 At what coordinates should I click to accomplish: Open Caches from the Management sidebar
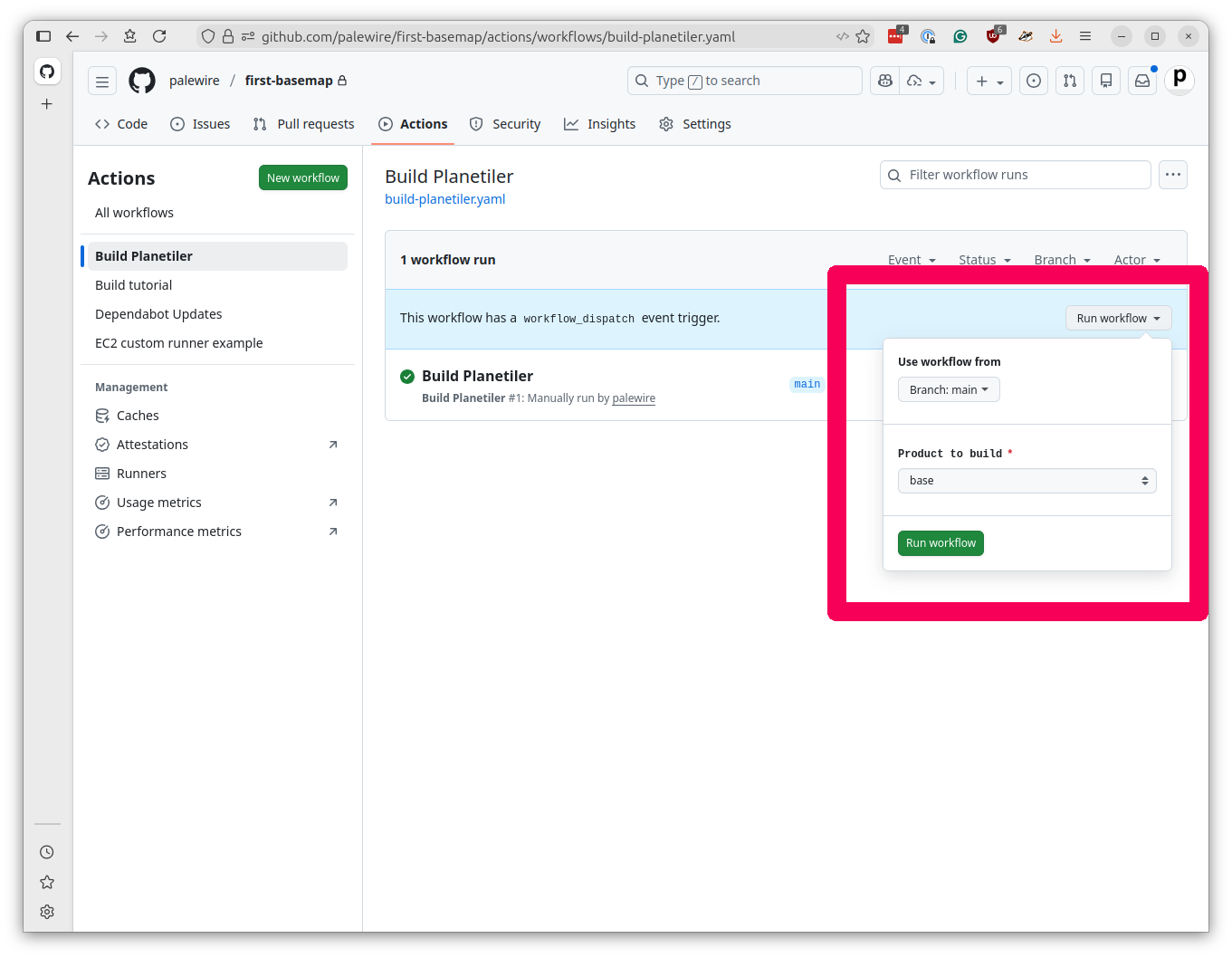(x=137, y=415)
